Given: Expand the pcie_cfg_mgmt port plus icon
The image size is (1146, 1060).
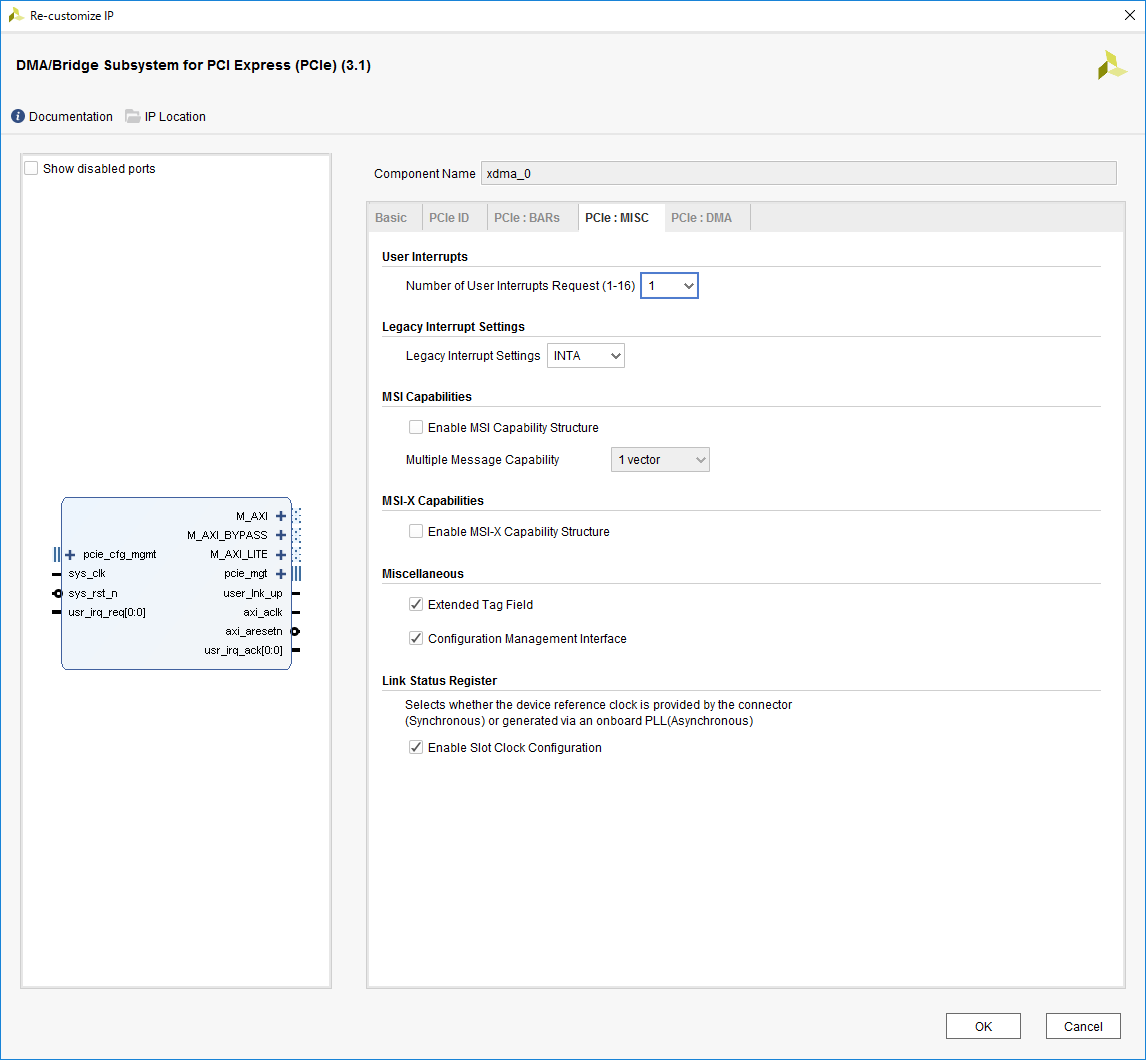Looking at the screenshot, I should (x=70, y=555).
